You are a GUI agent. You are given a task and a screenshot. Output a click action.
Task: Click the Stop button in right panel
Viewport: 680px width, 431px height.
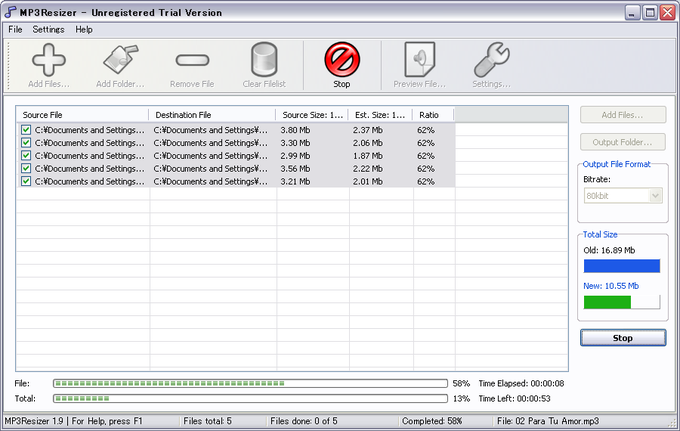coord(623,338)
